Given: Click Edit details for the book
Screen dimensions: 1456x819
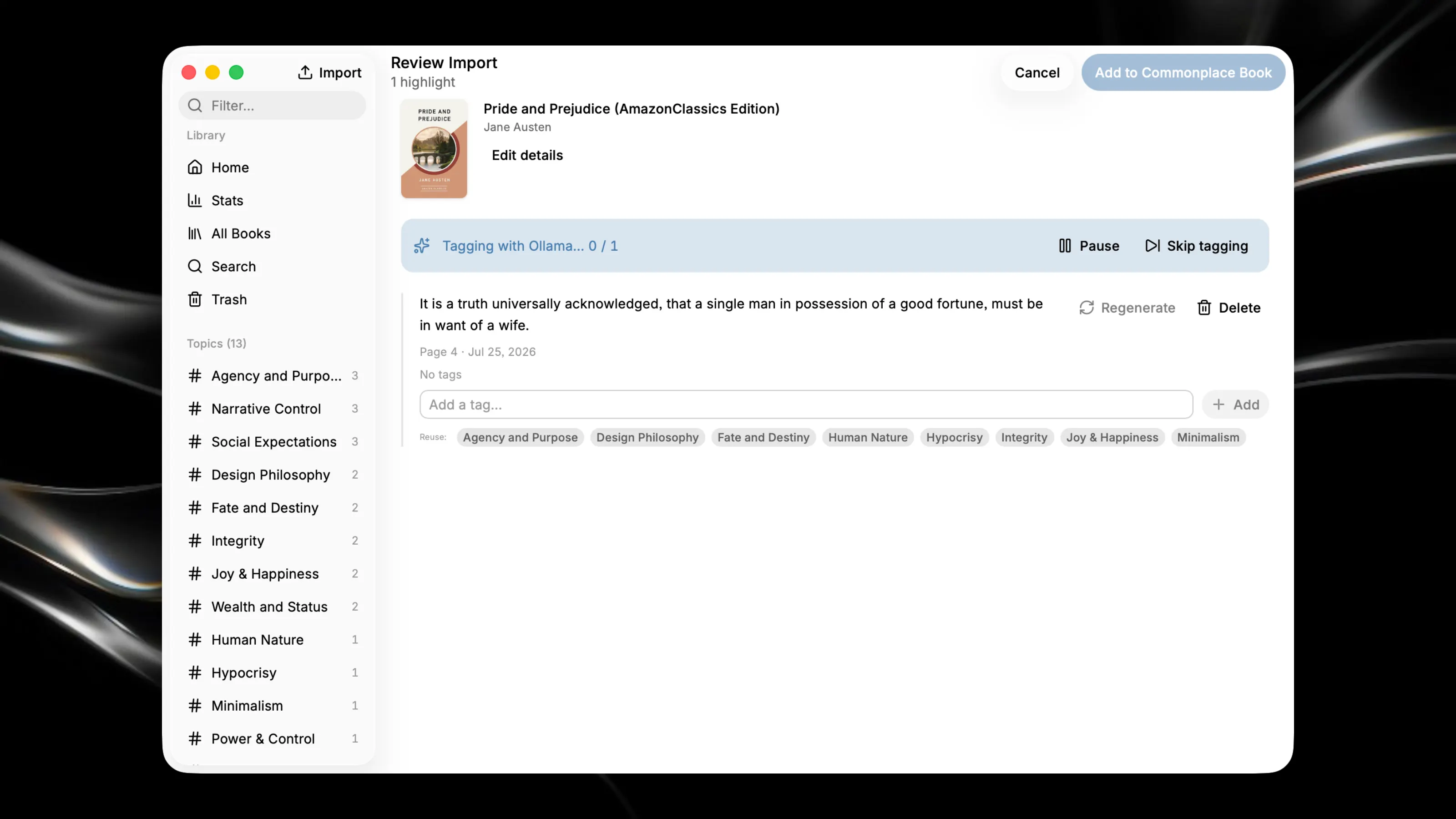Looking at the screenshot, I should [x=527, y=156].
